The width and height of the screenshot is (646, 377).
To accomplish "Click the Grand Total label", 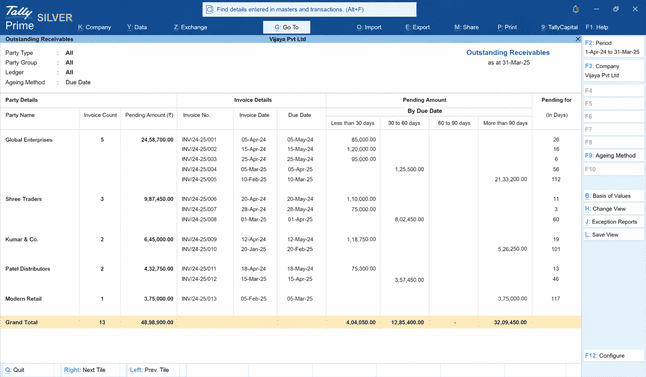I will 21,322.
